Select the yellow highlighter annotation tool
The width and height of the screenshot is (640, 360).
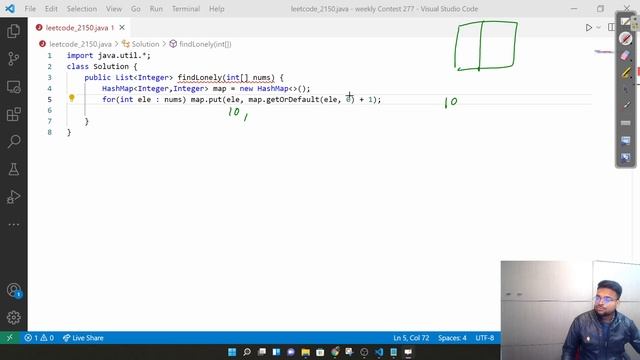625,73
